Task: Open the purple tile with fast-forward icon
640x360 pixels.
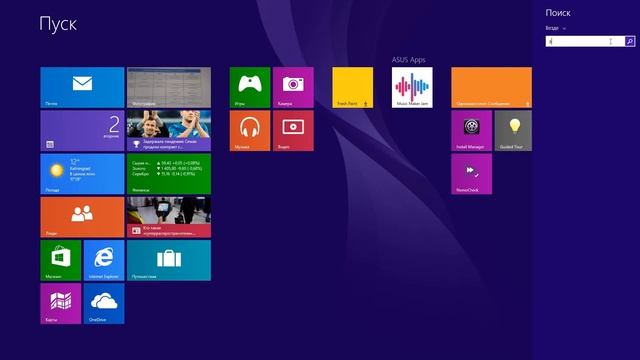Action: tap(471, 174)
